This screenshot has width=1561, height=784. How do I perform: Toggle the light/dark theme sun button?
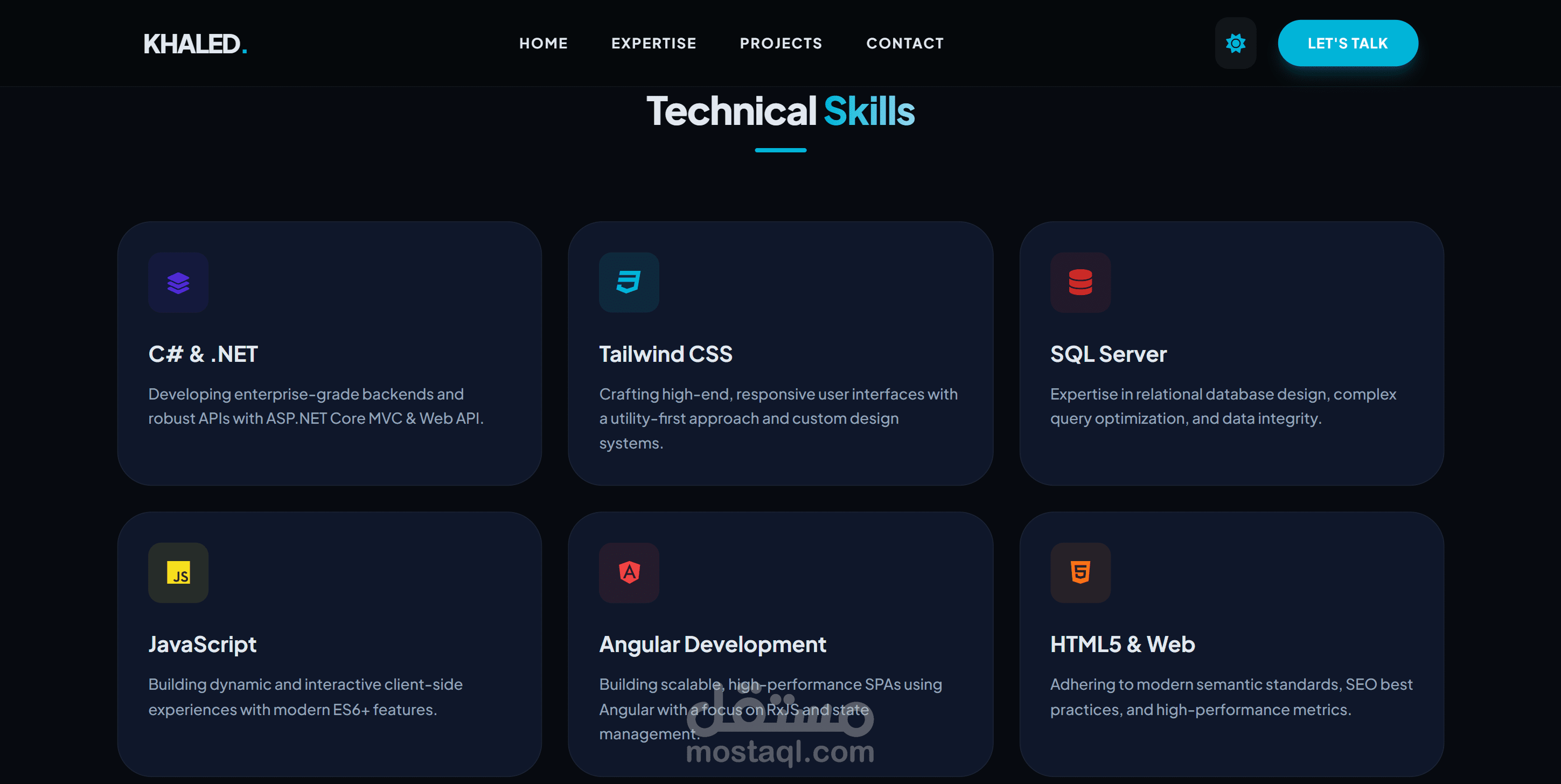point(1235,43)
